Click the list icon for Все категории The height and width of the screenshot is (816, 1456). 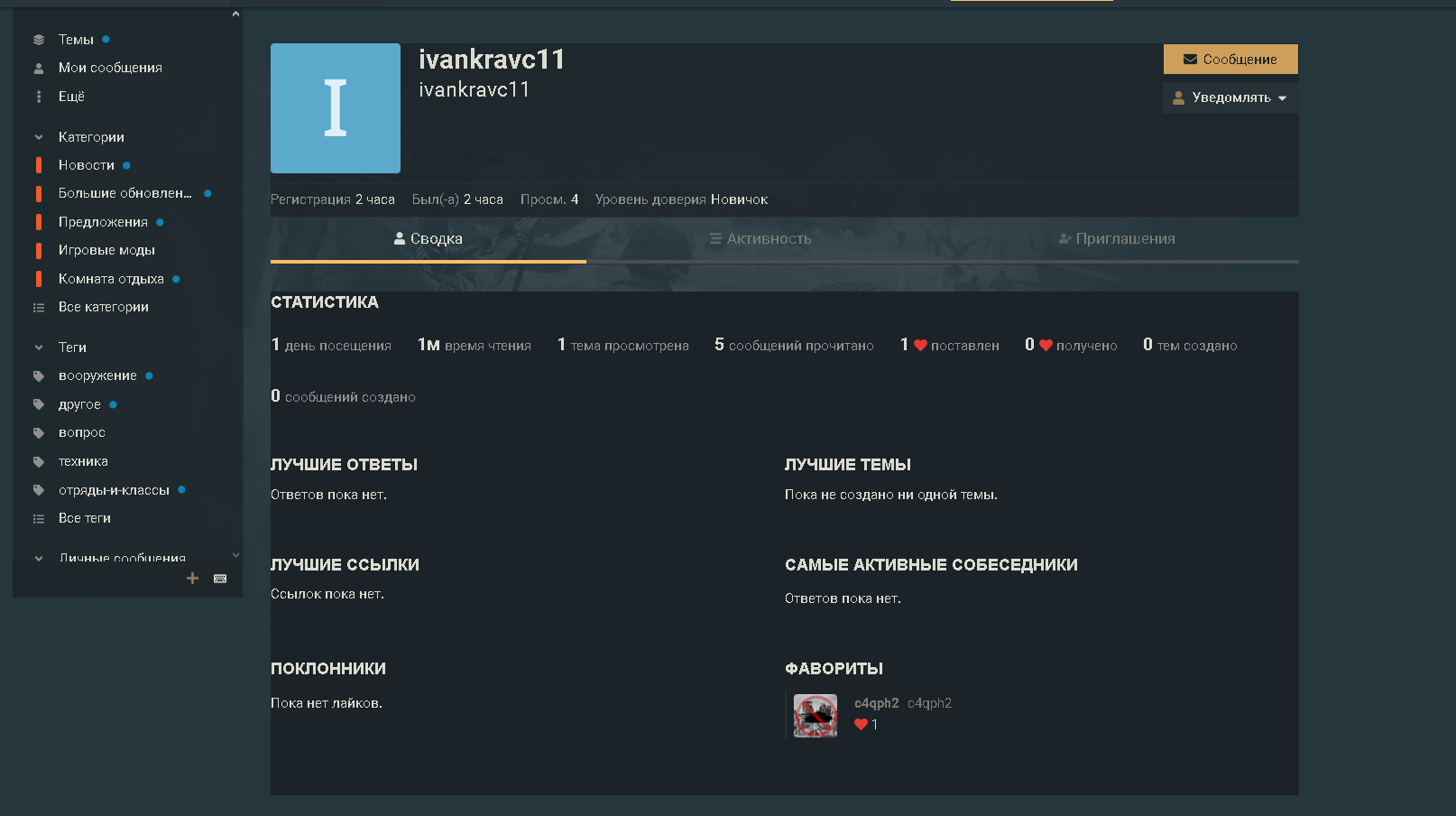(39, 307)
